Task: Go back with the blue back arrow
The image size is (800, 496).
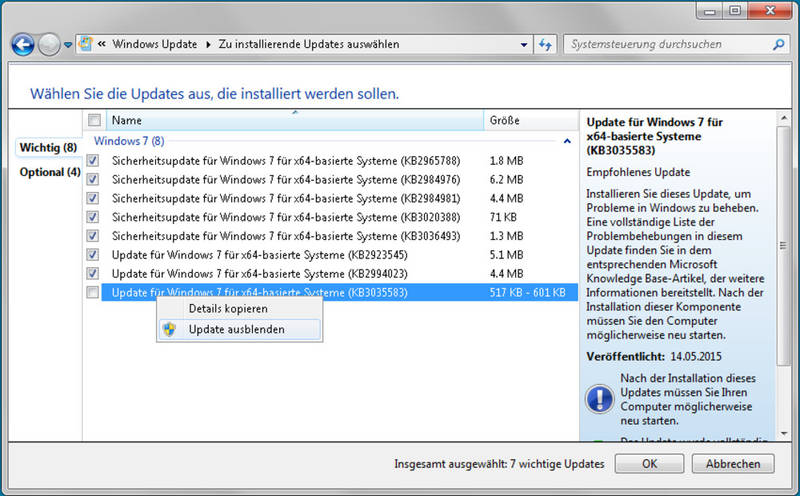Action: coord(23,45)
